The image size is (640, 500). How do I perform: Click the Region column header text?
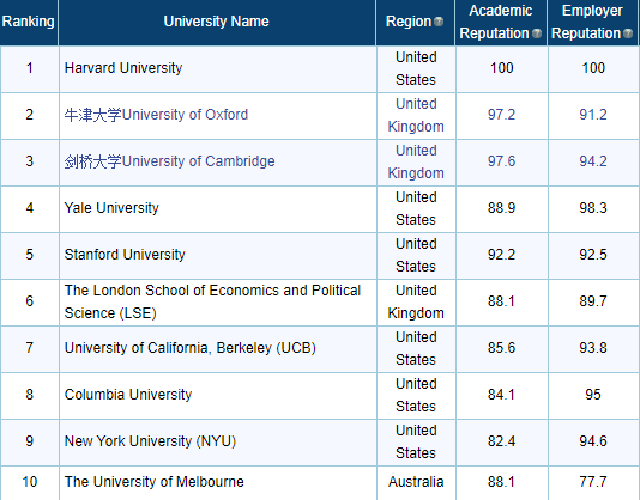point(409,22)
